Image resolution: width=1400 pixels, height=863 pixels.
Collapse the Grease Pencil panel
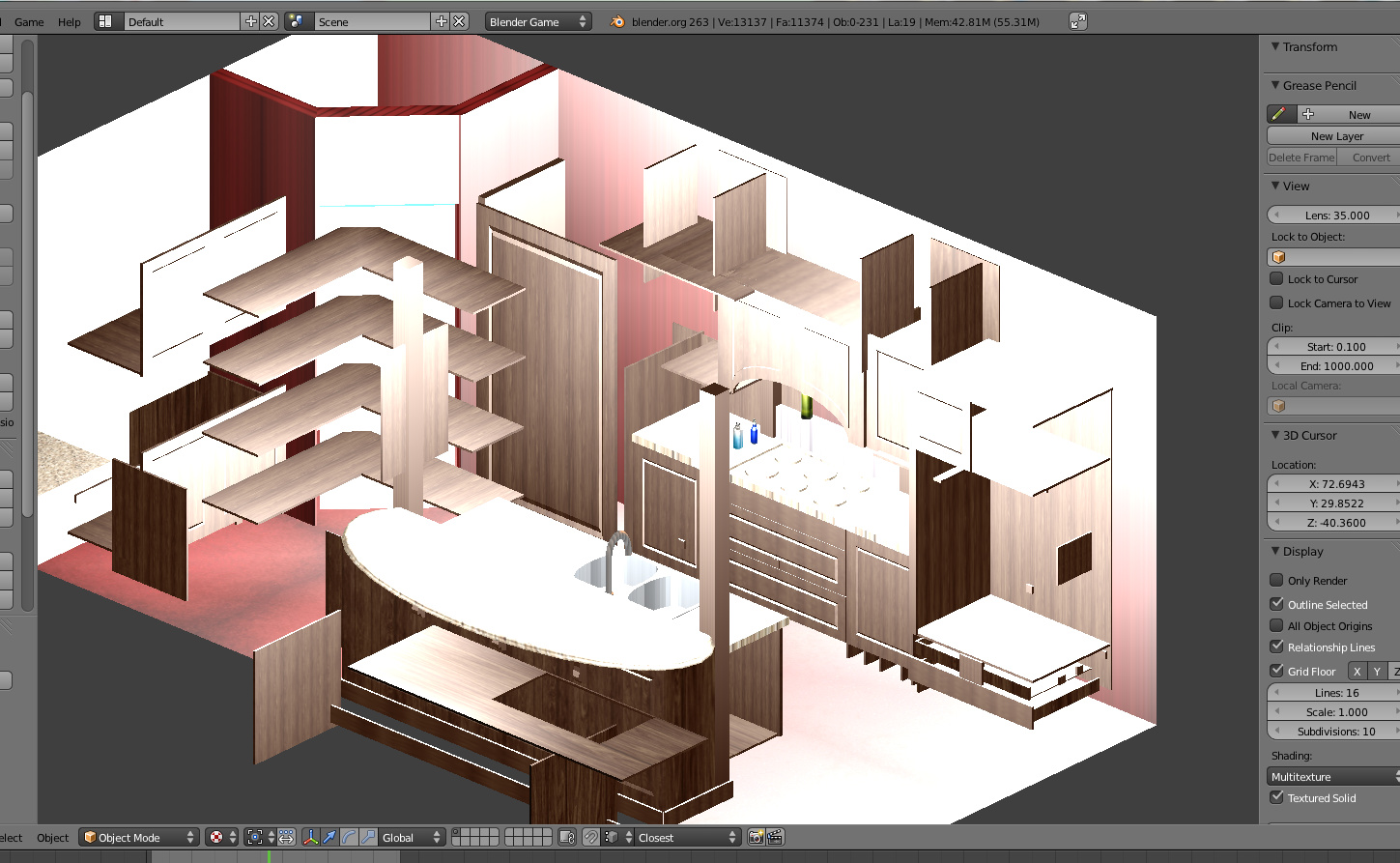[1275, 85]
